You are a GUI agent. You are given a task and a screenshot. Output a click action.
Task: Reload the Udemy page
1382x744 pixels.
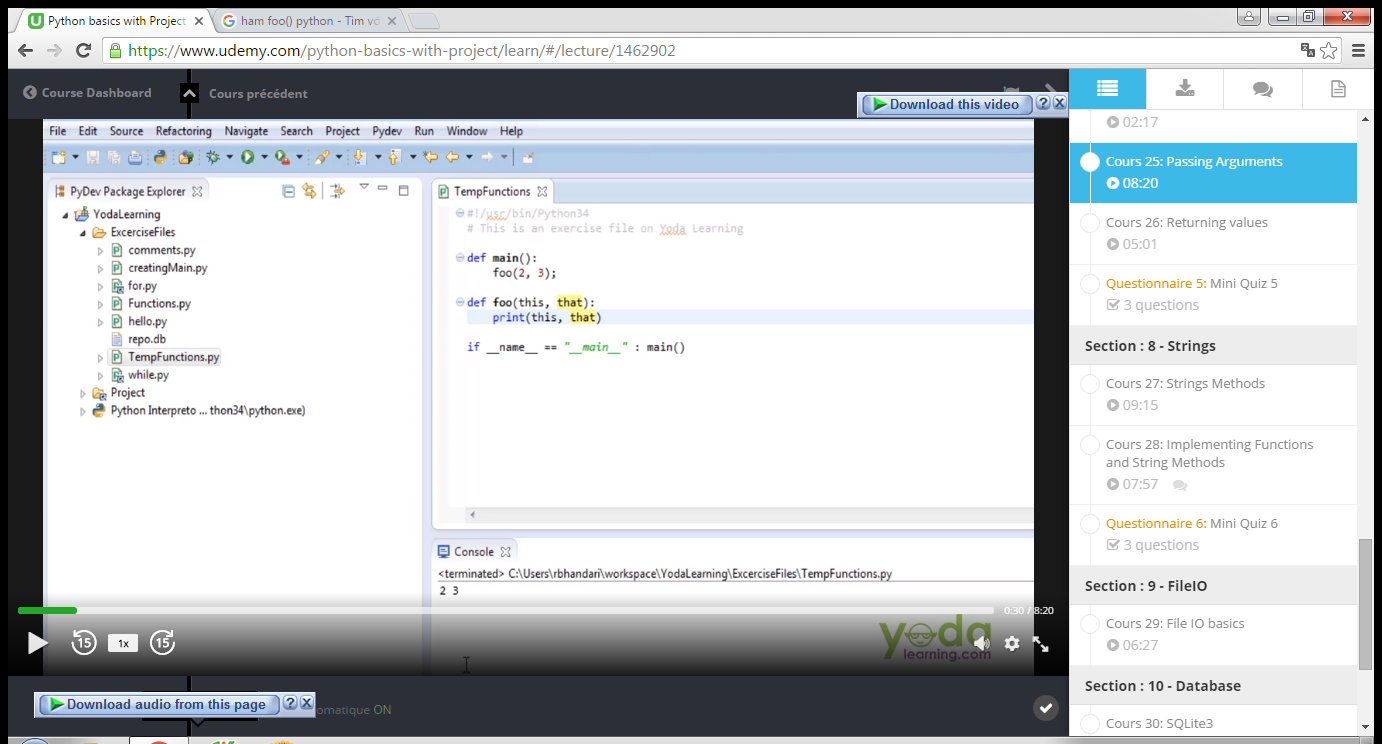[x=83, y=50]
